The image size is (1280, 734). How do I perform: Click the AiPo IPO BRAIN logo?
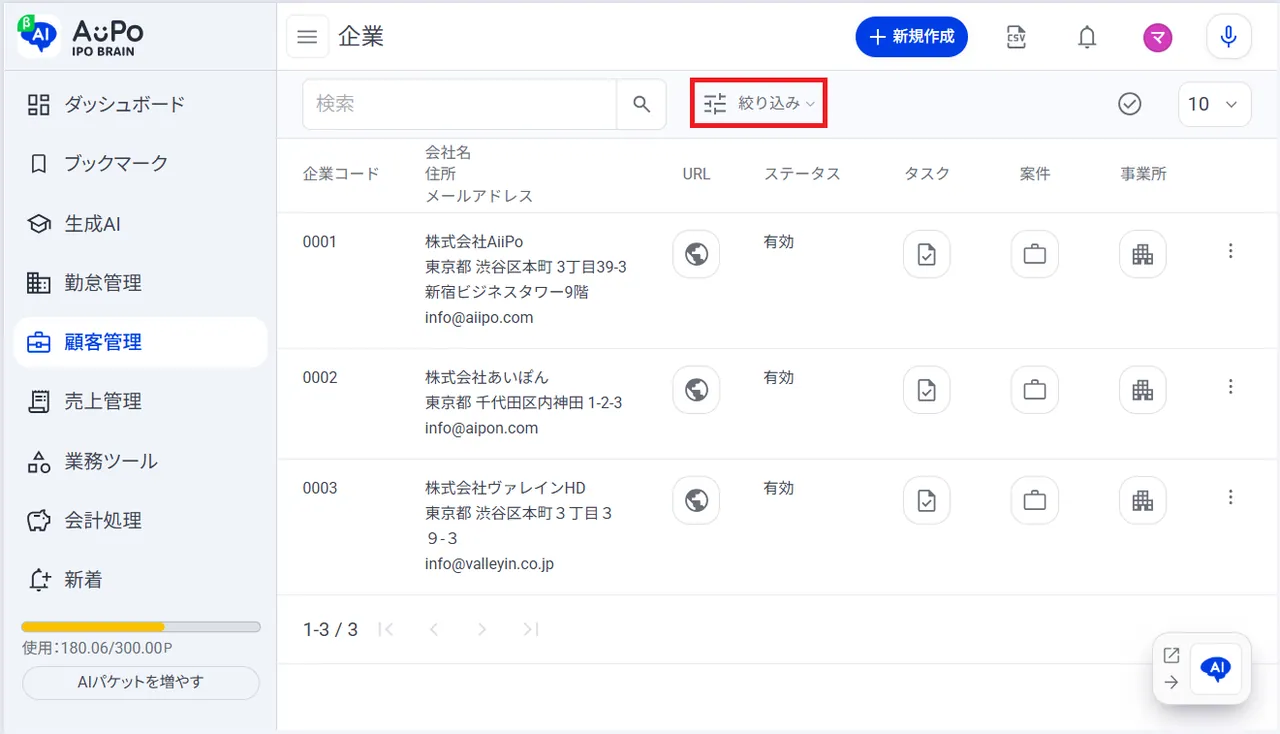pos(81,35)
